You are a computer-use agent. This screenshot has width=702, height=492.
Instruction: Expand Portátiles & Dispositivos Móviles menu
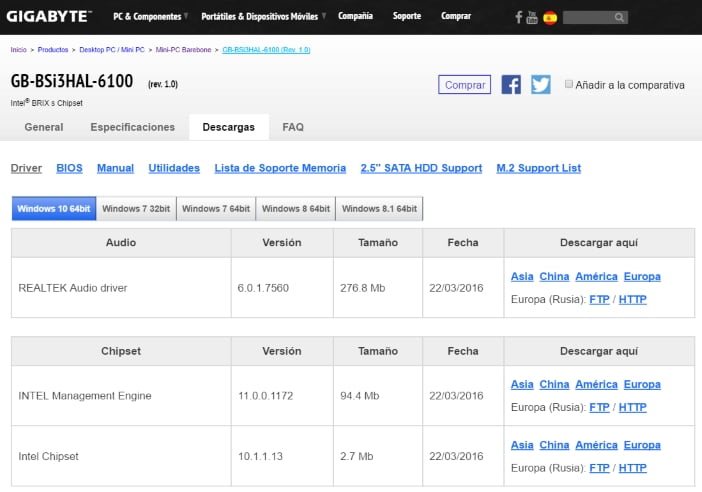(263, 17)
